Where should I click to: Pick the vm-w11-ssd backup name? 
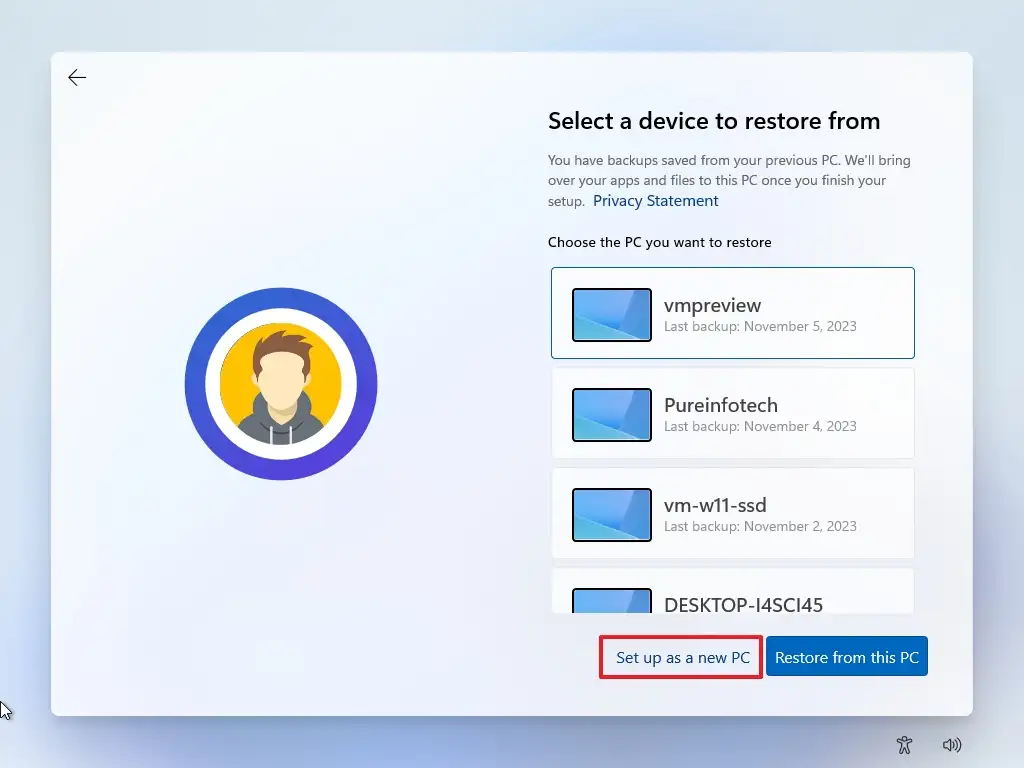point(715,505)
